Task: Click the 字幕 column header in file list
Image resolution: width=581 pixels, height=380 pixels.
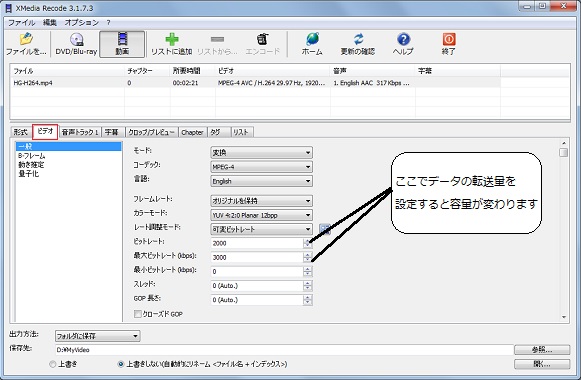Action: [x=458, y=71]
